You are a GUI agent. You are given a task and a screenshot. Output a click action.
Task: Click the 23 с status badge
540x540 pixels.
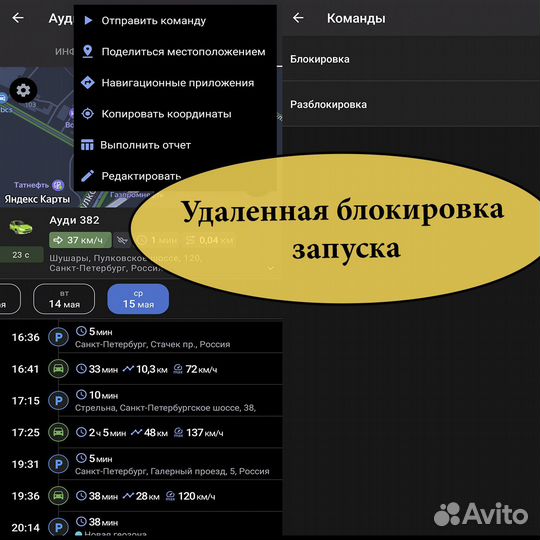coord(21,255)
